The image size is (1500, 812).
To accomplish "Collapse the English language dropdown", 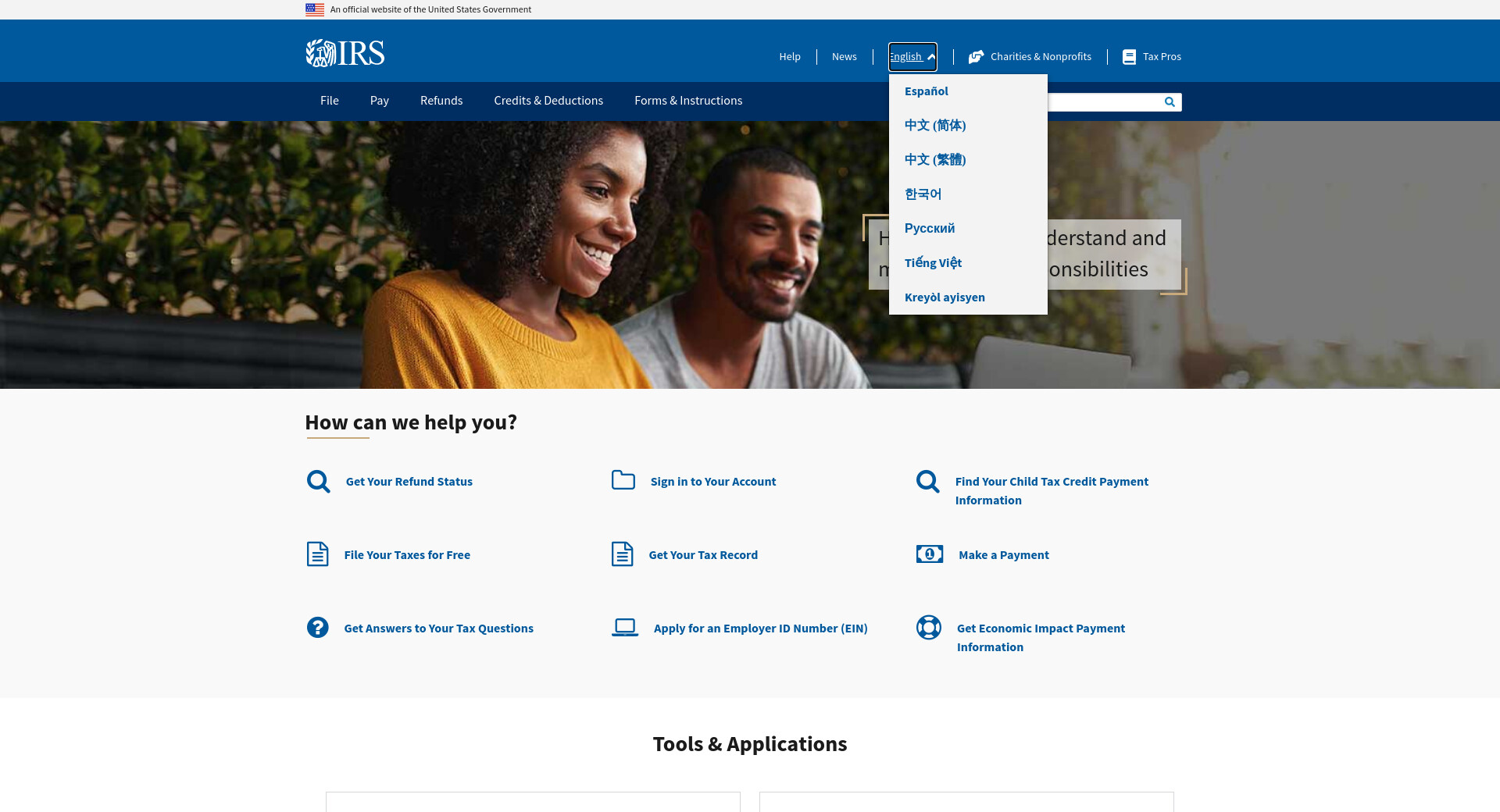I will (912, 57).
